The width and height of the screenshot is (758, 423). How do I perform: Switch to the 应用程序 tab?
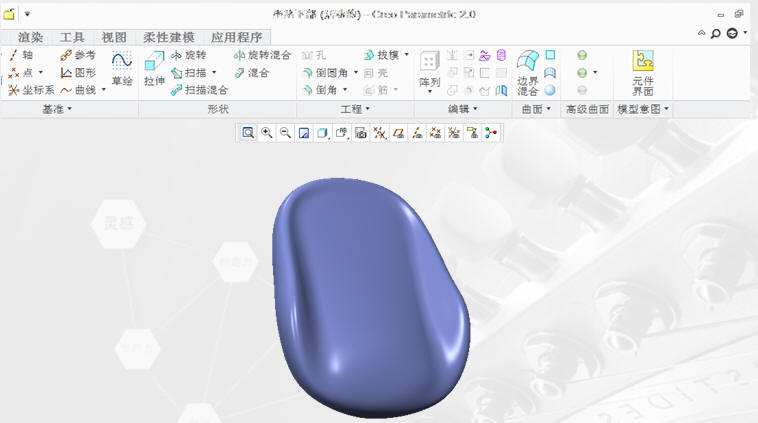point(236,37)
